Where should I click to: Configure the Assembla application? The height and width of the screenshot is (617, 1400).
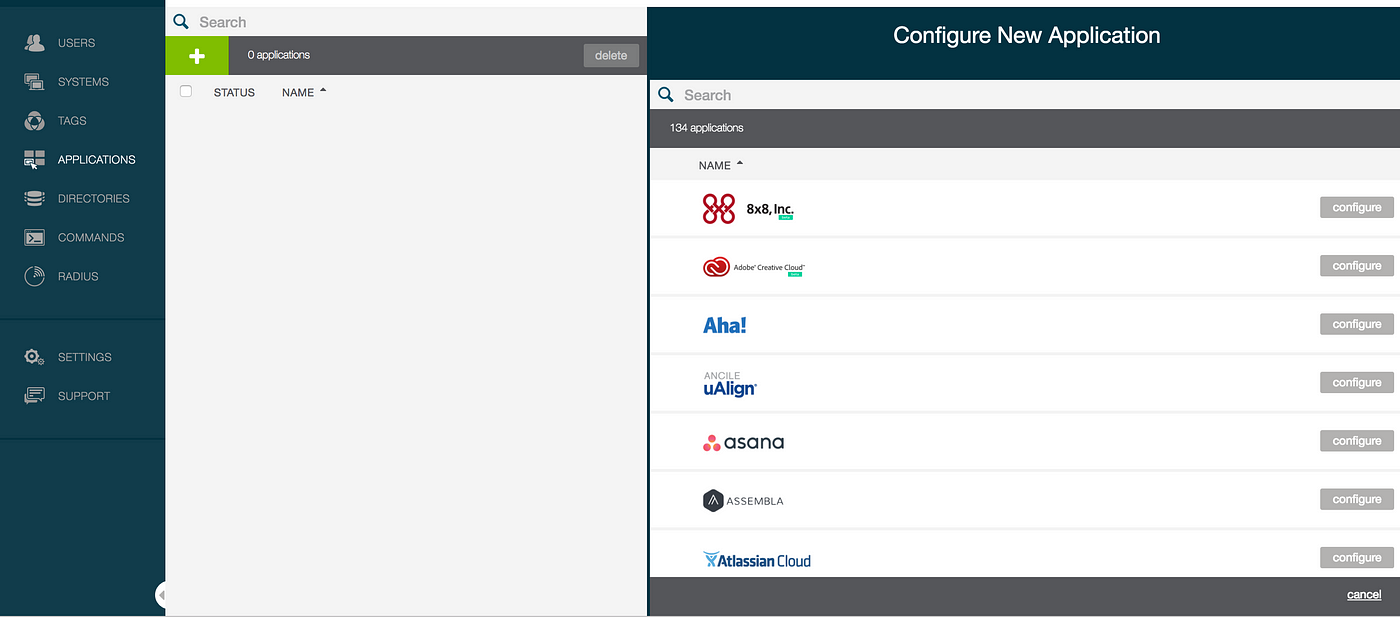[x=1356, y=499]
